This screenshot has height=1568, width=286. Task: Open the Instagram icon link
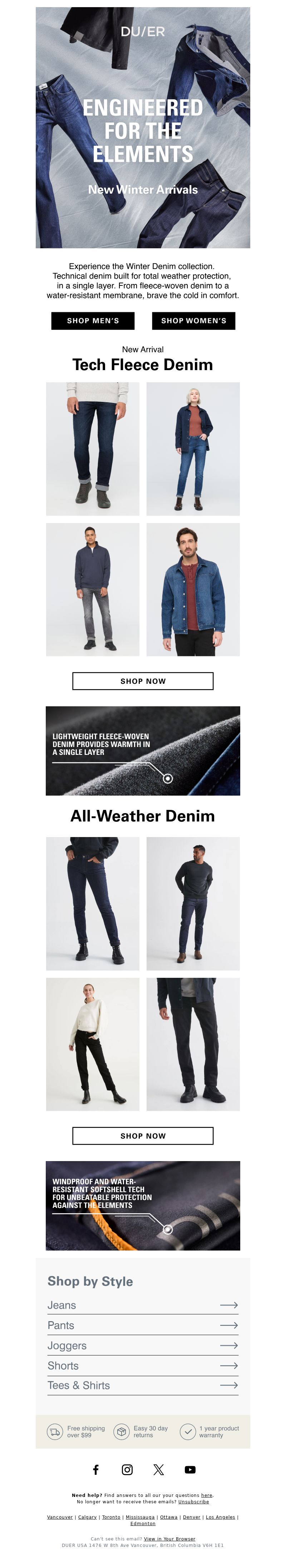pos(127,1469)
